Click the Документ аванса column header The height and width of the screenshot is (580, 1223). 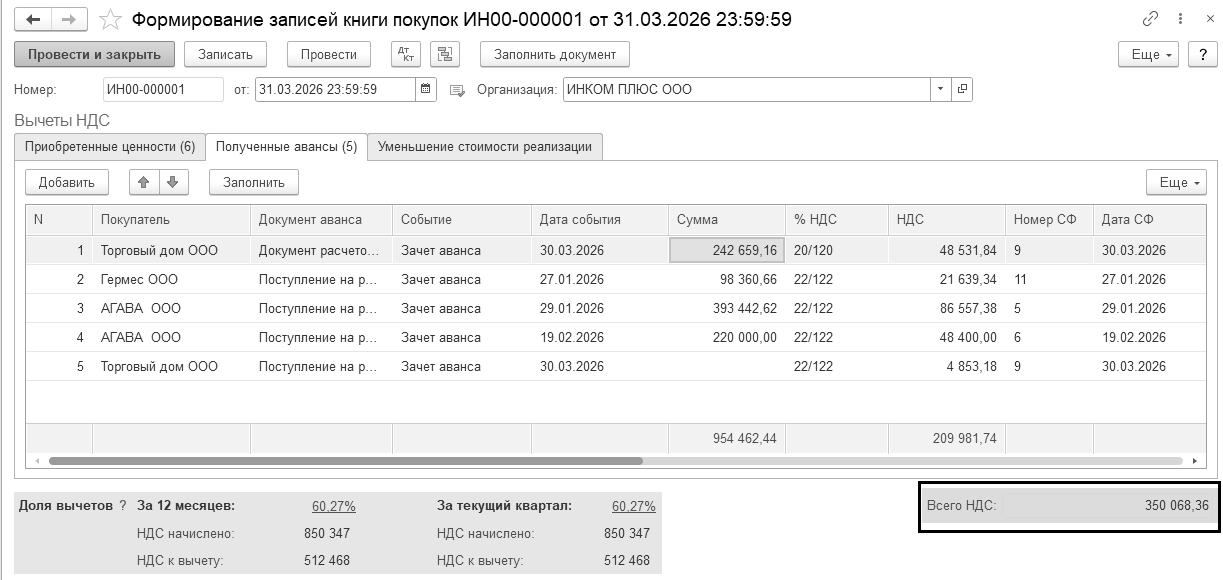click(x=321, y=219)
